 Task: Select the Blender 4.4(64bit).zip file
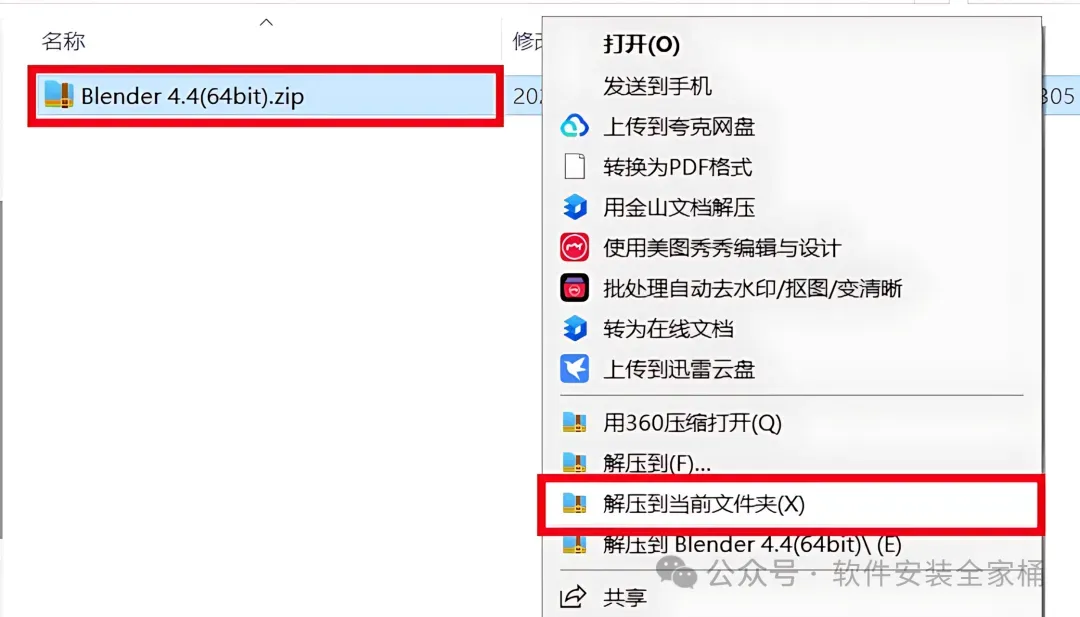(265, 96)
